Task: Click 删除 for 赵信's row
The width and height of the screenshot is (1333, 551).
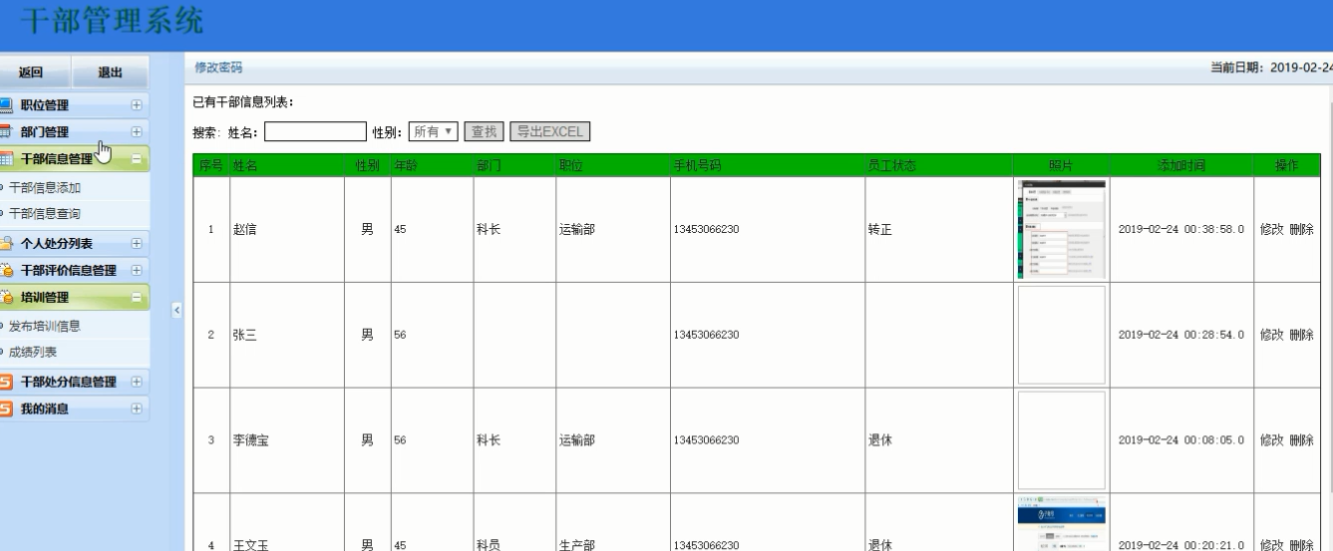Action: (1301, 229)
